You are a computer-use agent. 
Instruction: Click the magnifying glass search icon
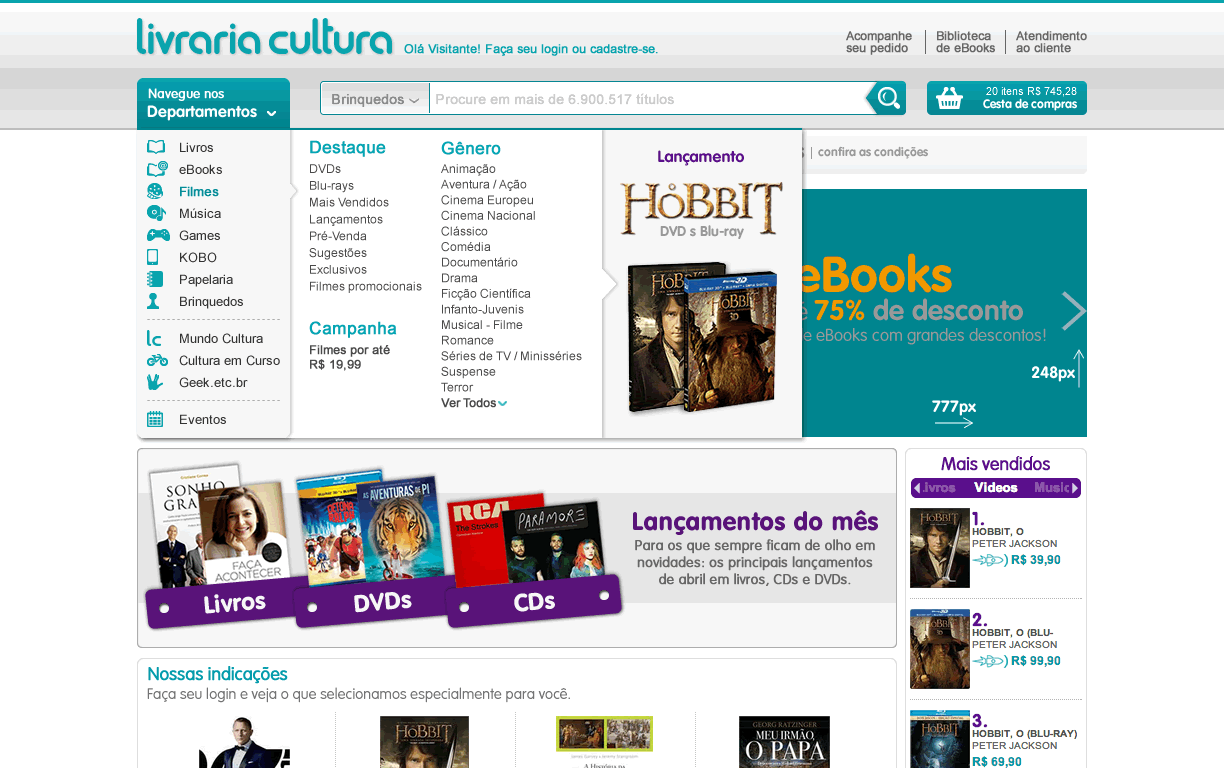click(x=888, y=98)
